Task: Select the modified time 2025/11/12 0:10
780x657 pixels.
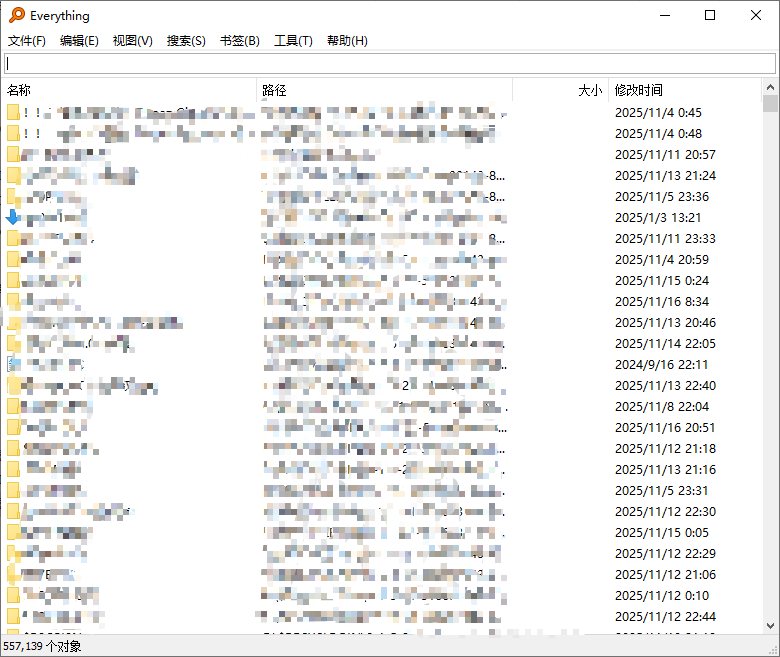Action: [662, 596]
